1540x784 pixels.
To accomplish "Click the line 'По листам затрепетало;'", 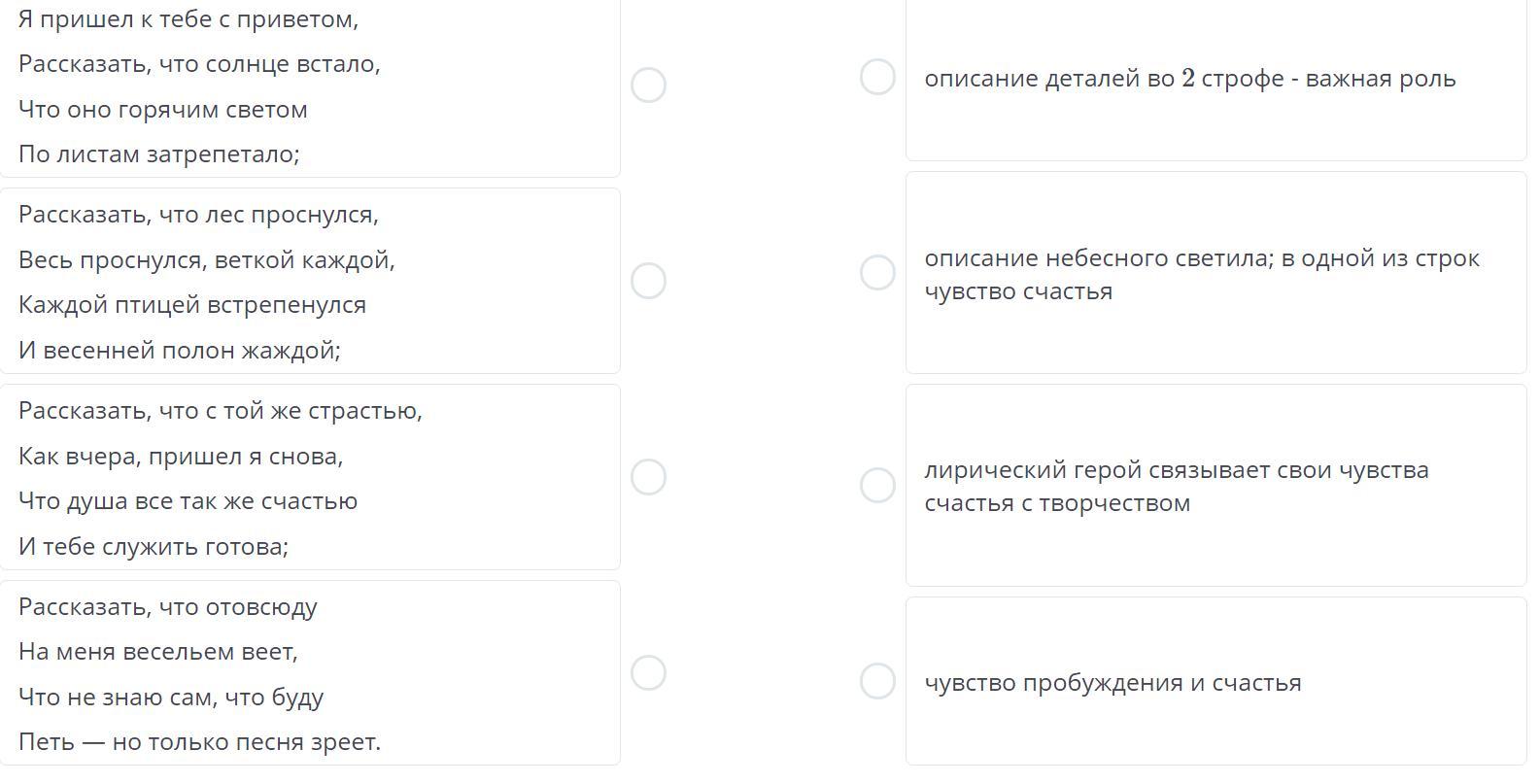I will coord(159,154).
